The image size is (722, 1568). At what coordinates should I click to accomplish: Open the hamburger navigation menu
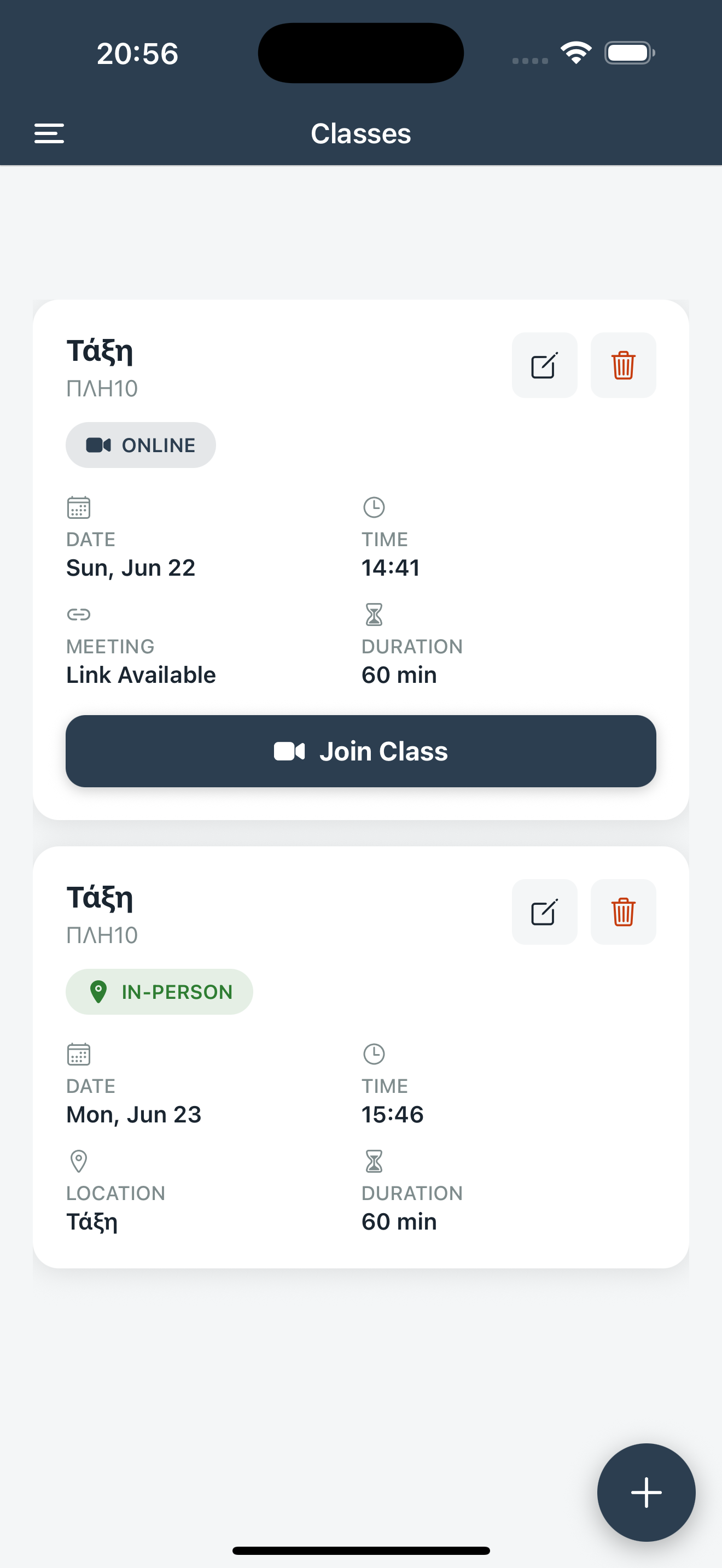(49, 133)
